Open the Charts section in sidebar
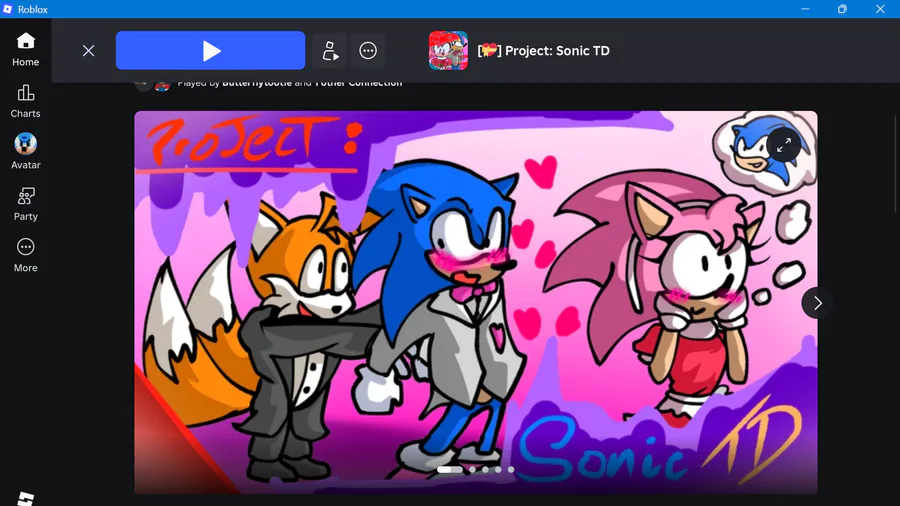Screen dimensions: 900x506 25,102
